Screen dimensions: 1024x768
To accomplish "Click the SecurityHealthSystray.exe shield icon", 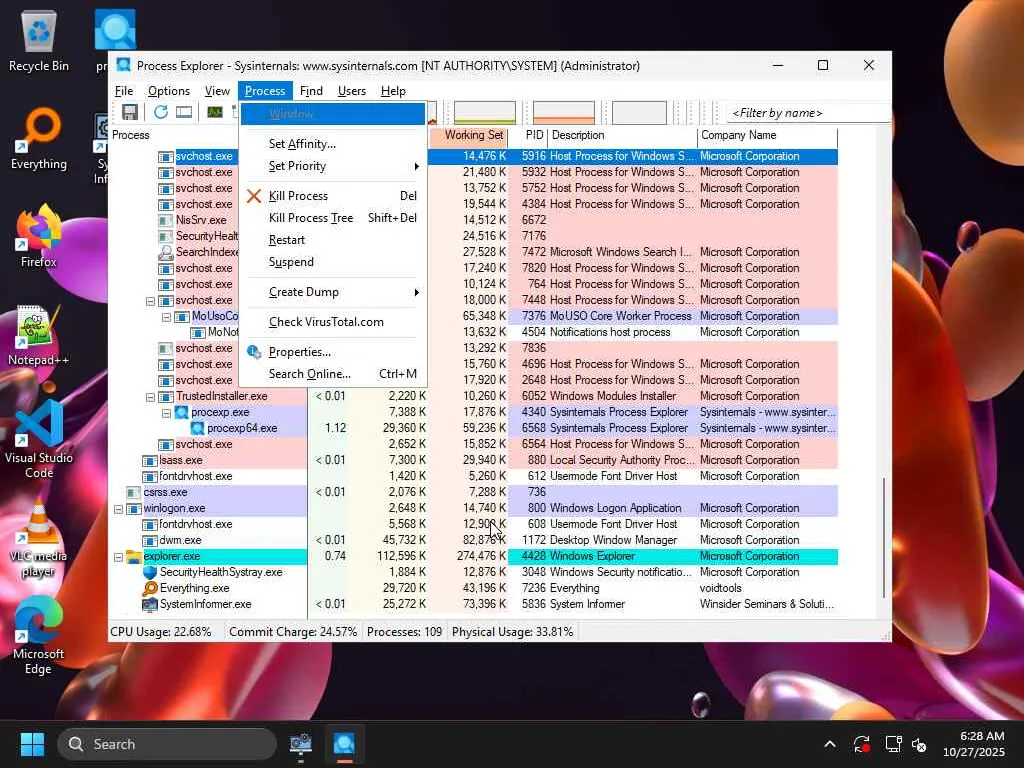I will pos(150,572).
